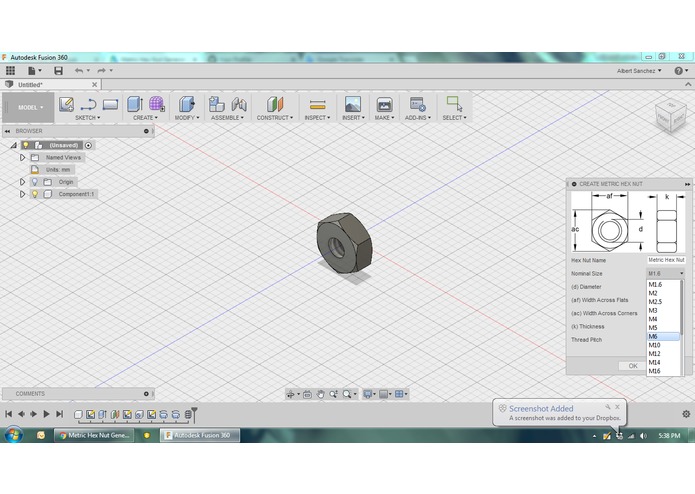This screenshot has width=695, height=494.
Task: Click the OK button in dialog
Action: [633, 366]
